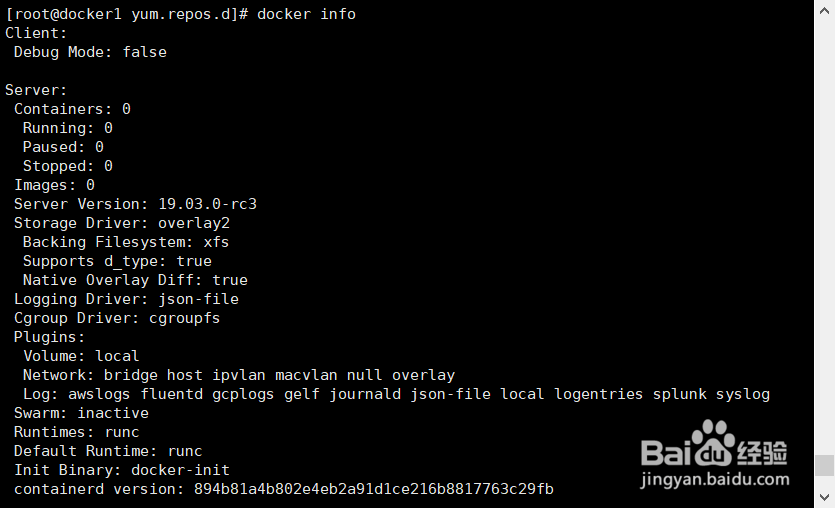This screenshot has width=835, height=508.
Task: Click the Baidu paw logo watermark
Action: (713, 443)
